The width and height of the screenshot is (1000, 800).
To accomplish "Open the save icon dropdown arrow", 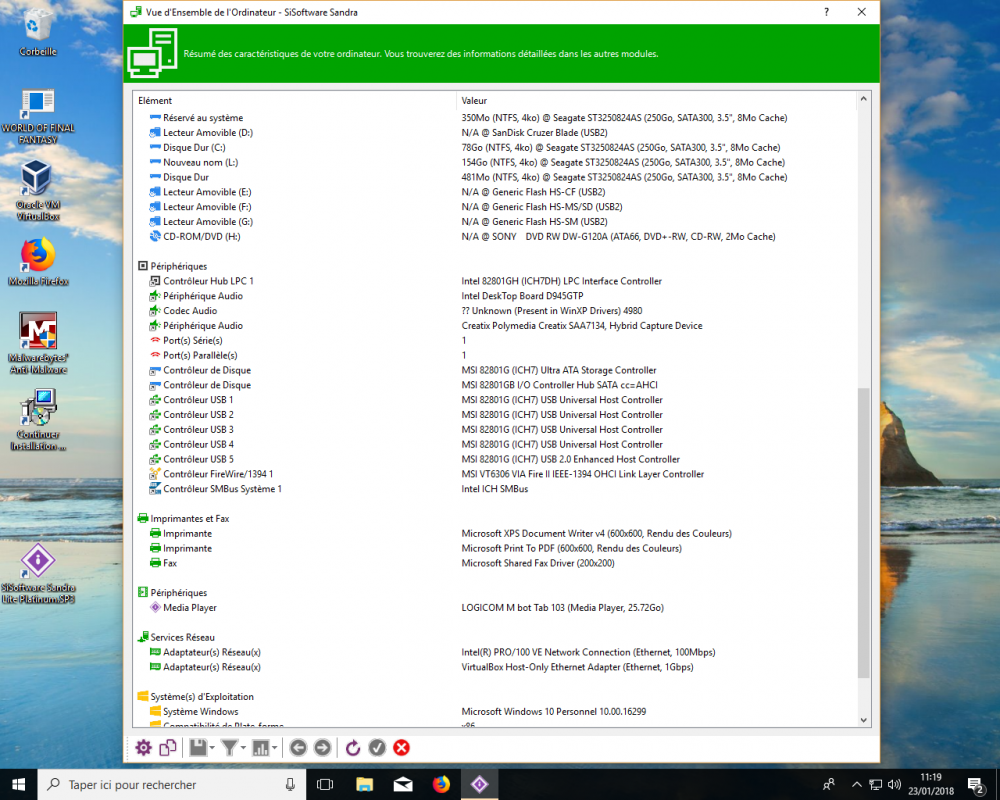I will [x=212, y=748].
